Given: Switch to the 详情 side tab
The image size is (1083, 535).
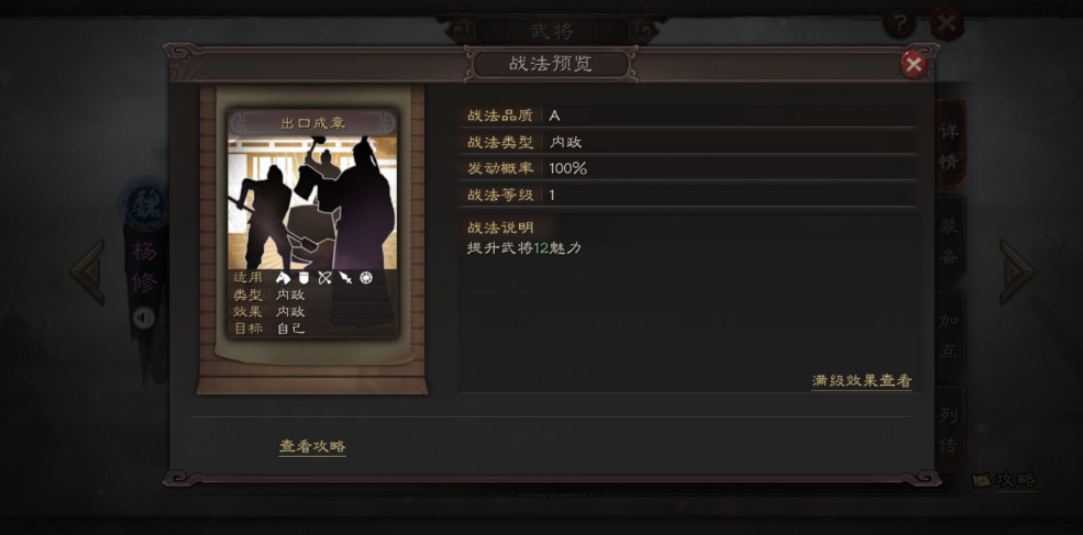Looking at the screenshot, I should (950, 146).
